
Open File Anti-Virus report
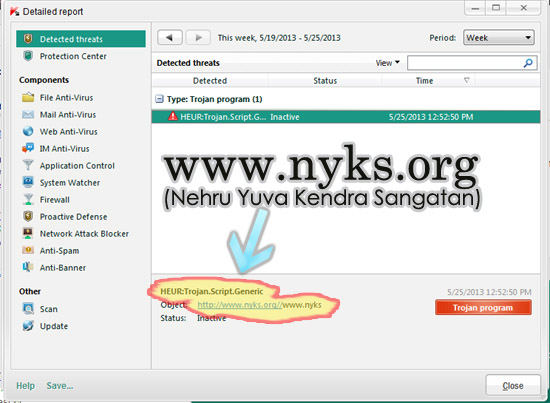click(x=66, y=98)
